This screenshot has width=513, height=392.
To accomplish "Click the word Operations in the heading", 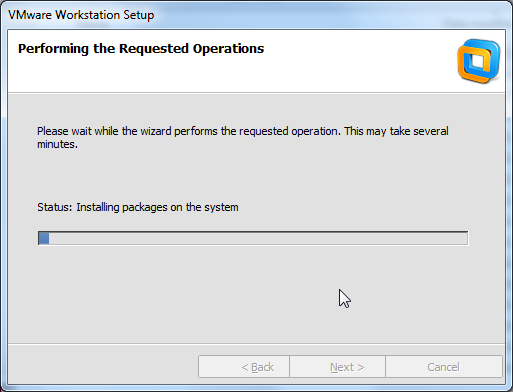I will pyautogui.click(x=228, y=49).
